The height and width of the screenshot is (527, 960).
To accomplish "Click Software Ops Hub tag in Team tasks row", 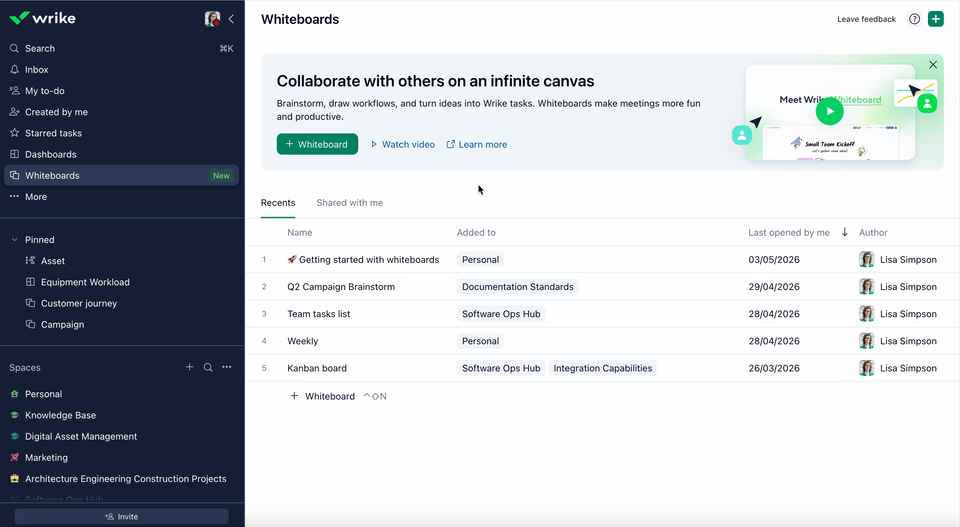I will (x=501, y=314).
